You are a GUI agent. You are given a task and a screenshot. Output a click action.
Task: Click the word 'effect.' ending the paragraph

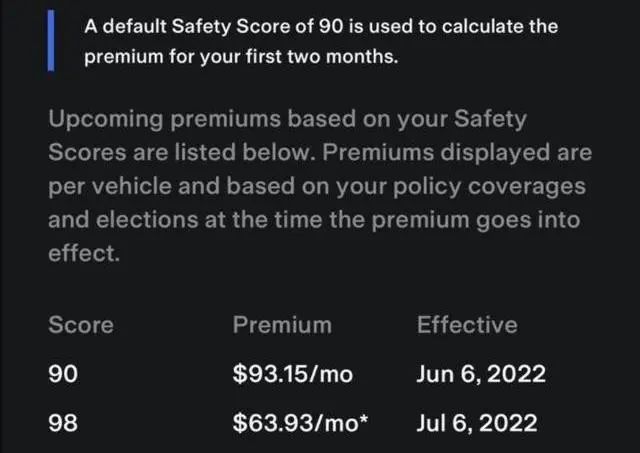(x=84, y=253)
